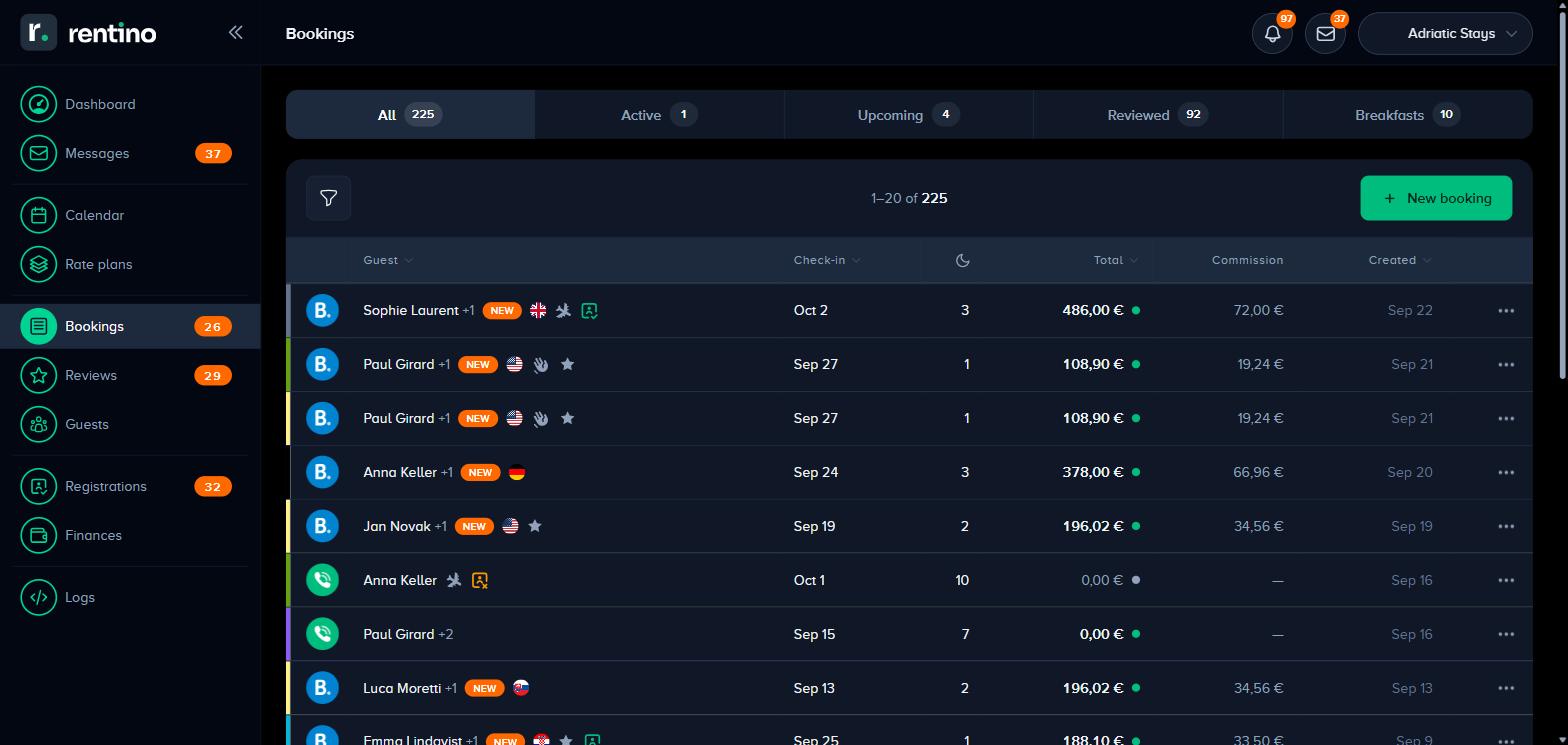Screen dimensions: 1568x745
Task: Sort by the Created column header
Action: click(1400, 260)
